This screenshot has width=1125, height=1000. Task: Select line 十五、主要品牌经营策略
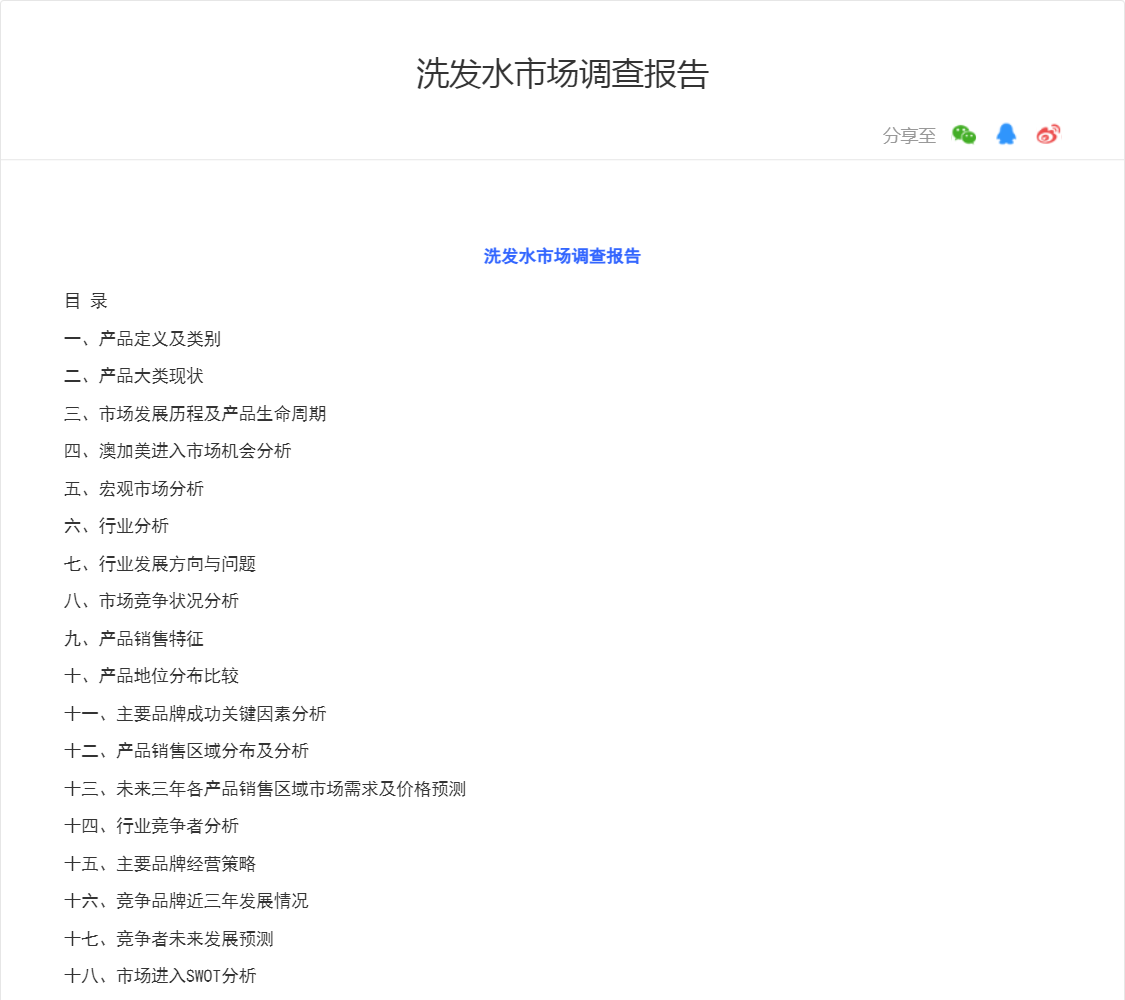(160, 864)
